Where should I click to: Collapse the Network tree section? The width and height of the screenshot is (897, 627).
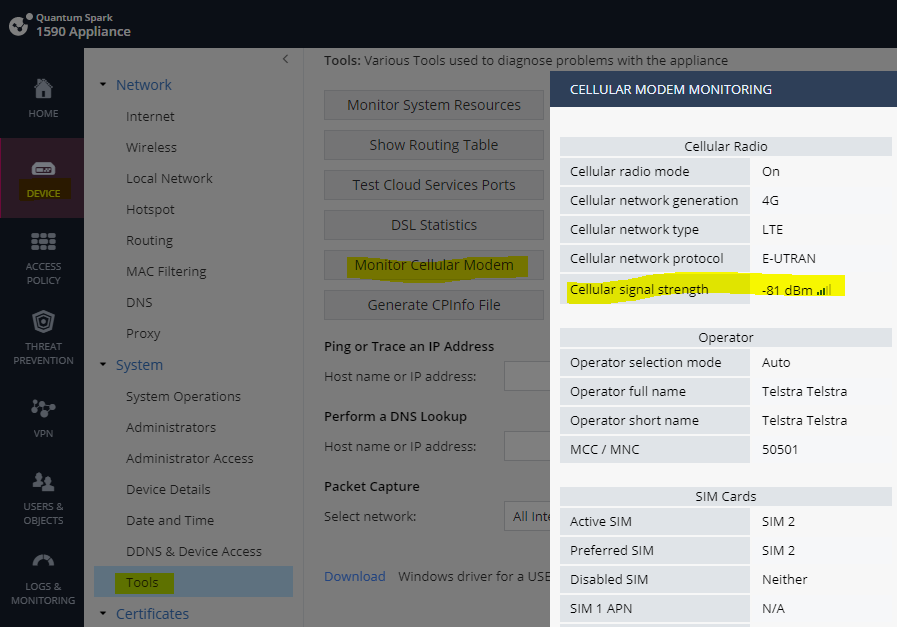(103, 85)
